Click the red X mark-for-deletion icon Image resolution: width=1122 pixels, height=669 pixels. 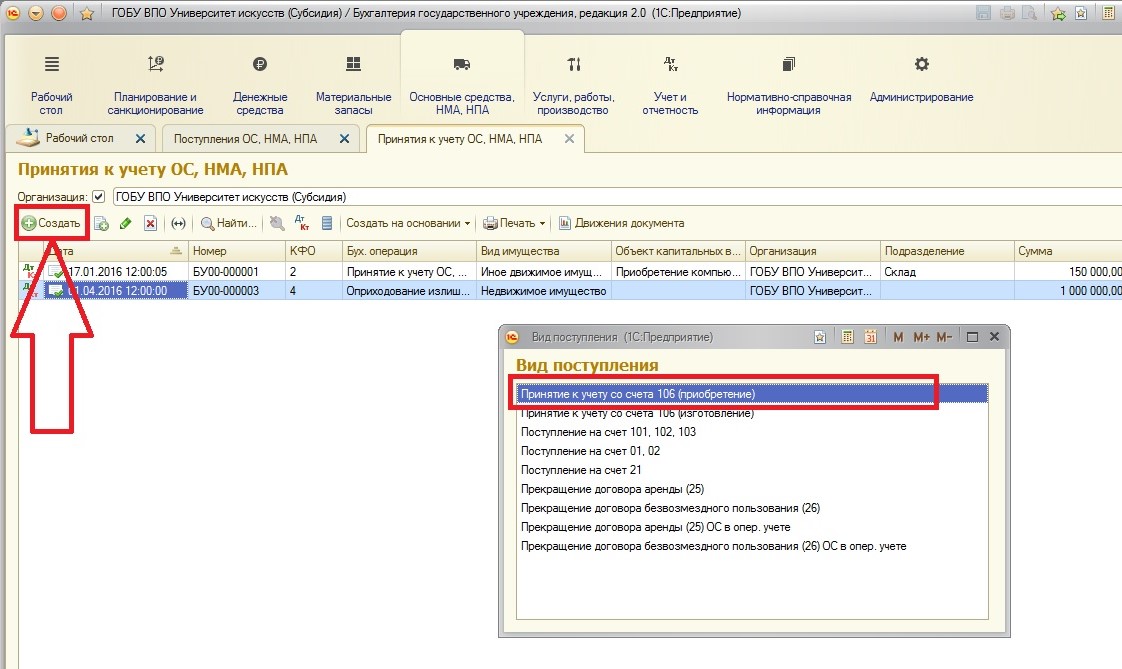tap(150, 224)
